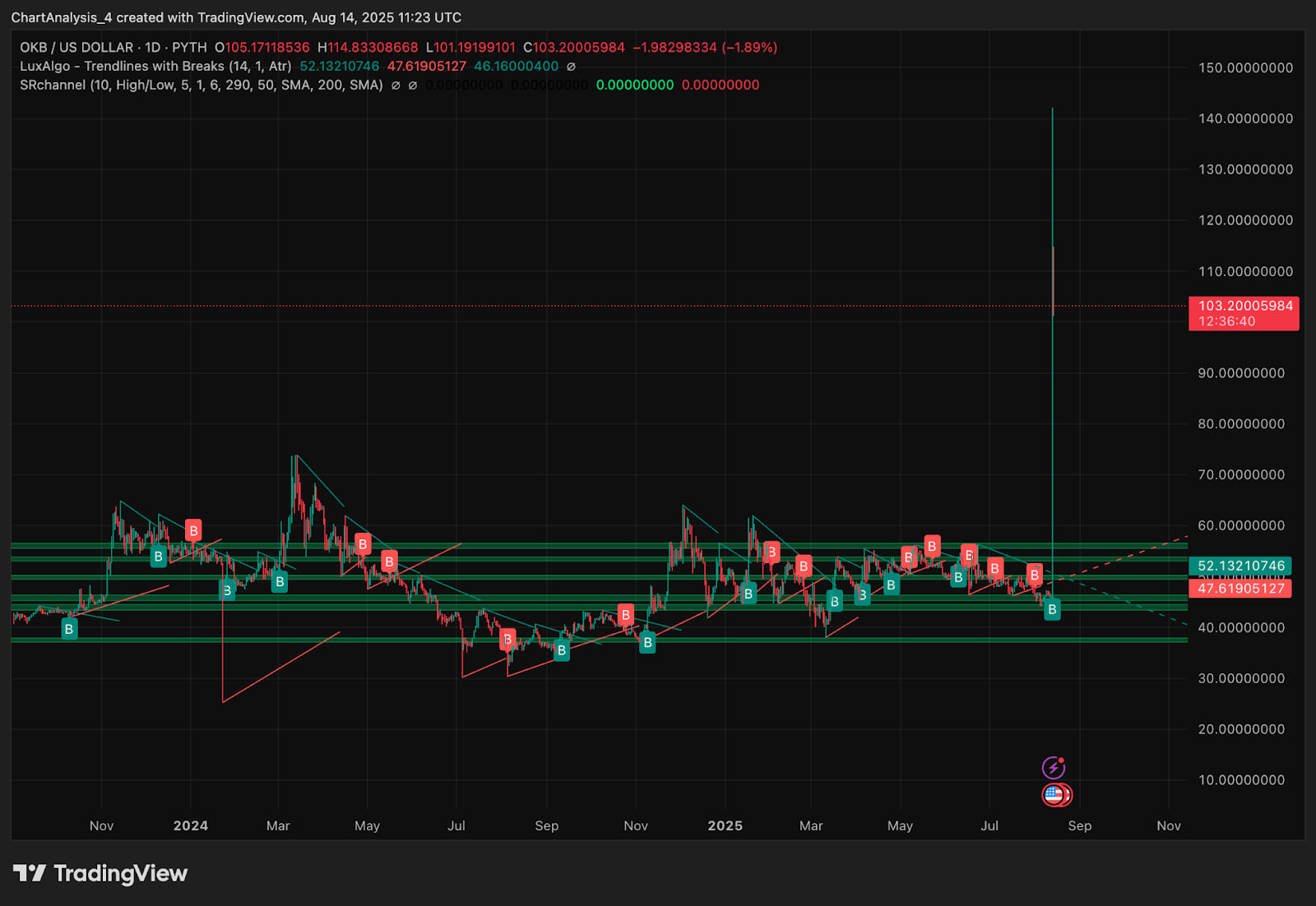Click the OKB / US DOLLAR symbol title
The image size is (1316, 906).
(x=76, y=48)
